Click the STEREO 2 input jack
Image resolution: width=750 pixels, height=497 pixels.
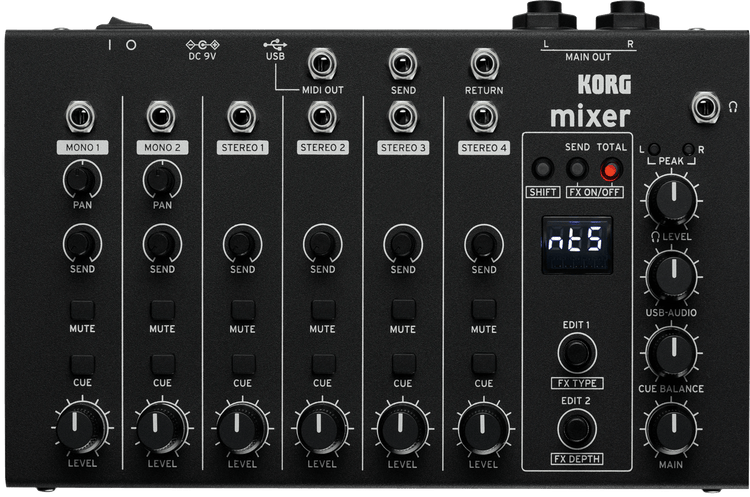click(322, 116)
